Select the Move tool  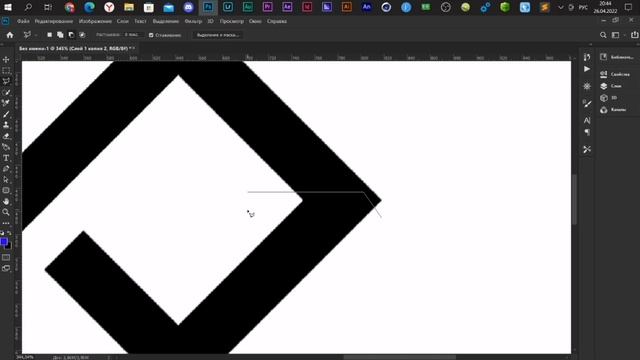pos(6,60)
